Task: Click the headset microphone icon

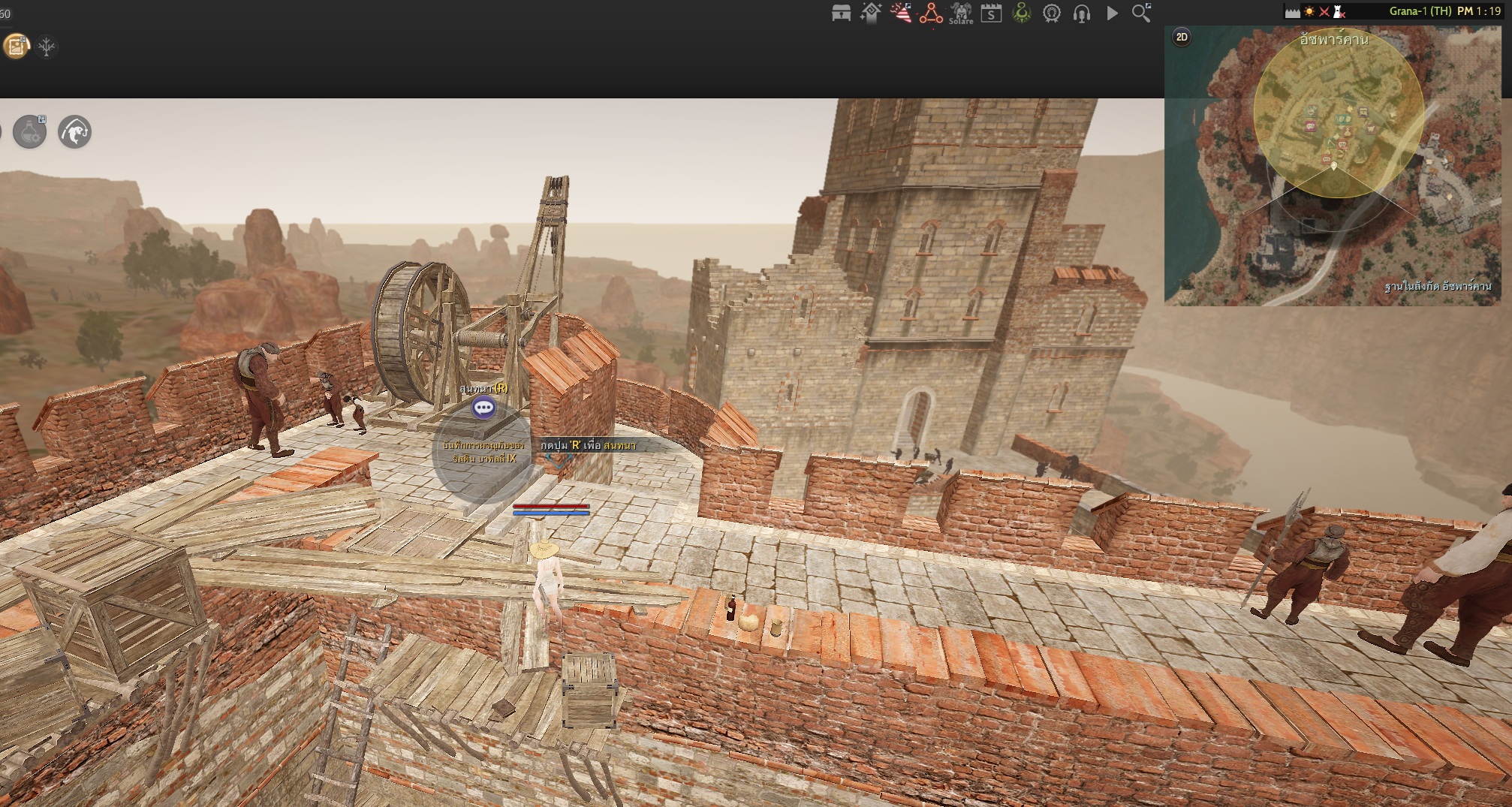Action: pyautogui.click(x=1082, y=14)
